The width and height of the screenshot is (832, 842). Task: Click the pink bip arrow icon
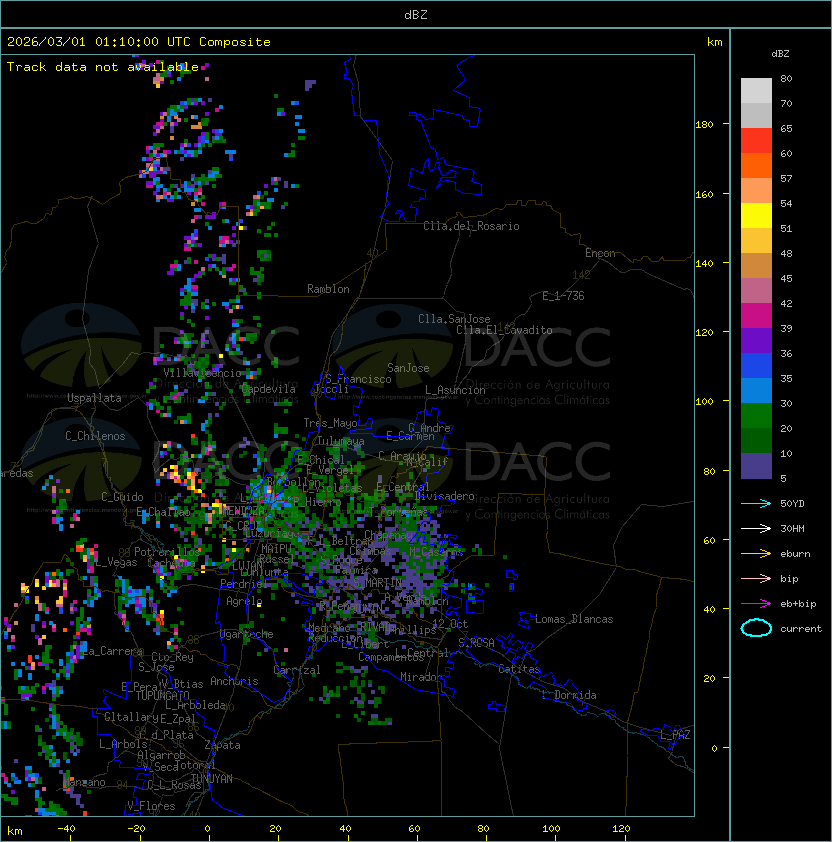pyautogui.click(x=756, y=578)
